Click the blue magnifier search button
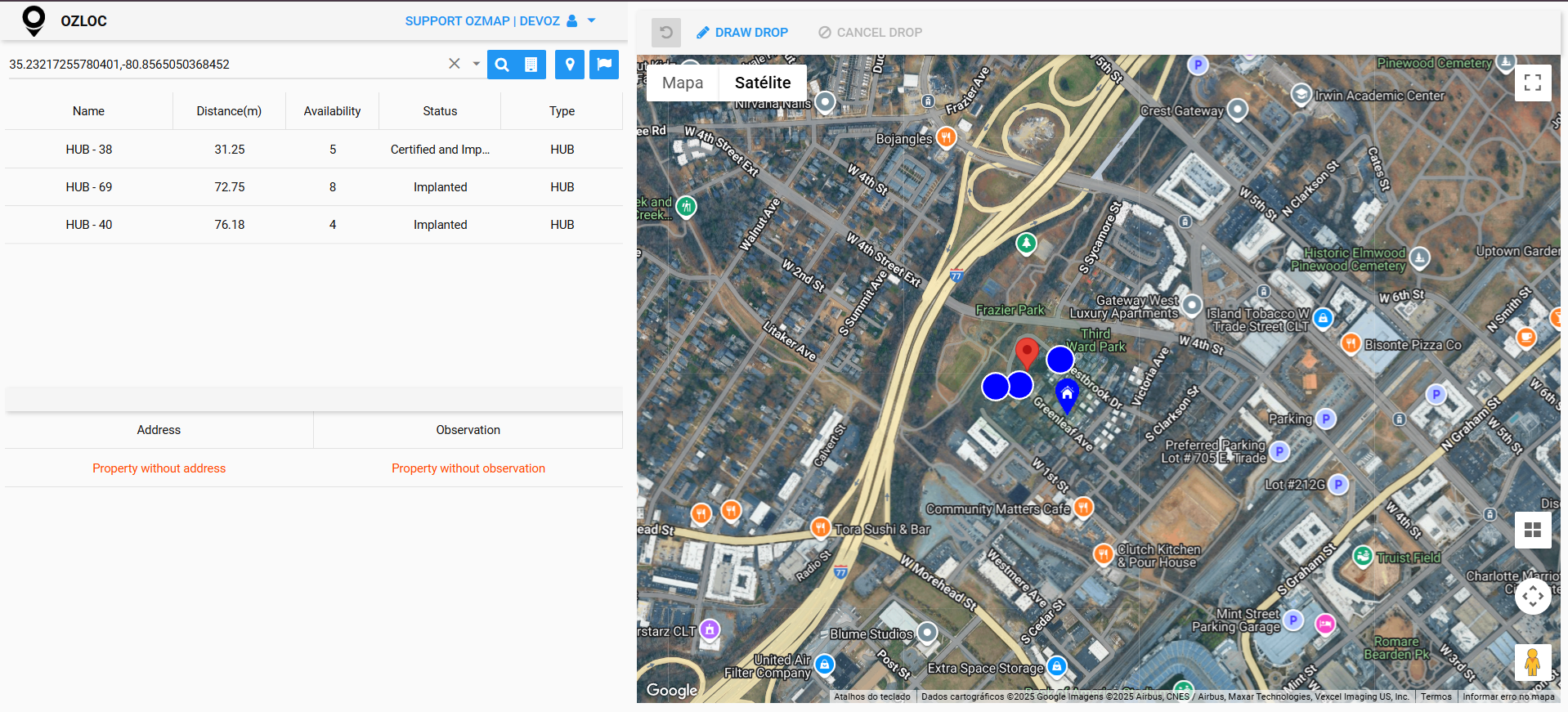Viewport: 1568px width, 712px height. pyautogui.click(x=502, y=65)
